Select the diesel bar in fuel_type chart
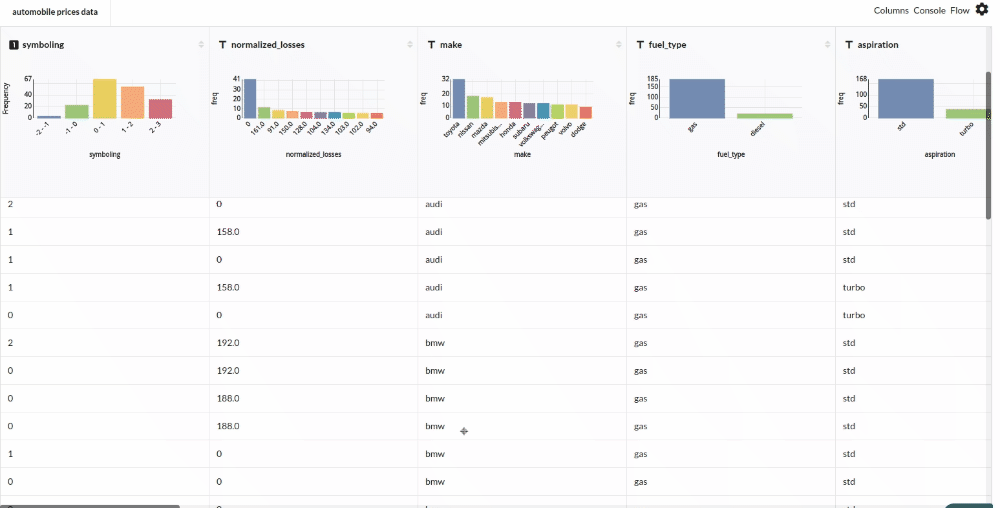The height and width of the screenshot is (508, 1000). [765, 116]
